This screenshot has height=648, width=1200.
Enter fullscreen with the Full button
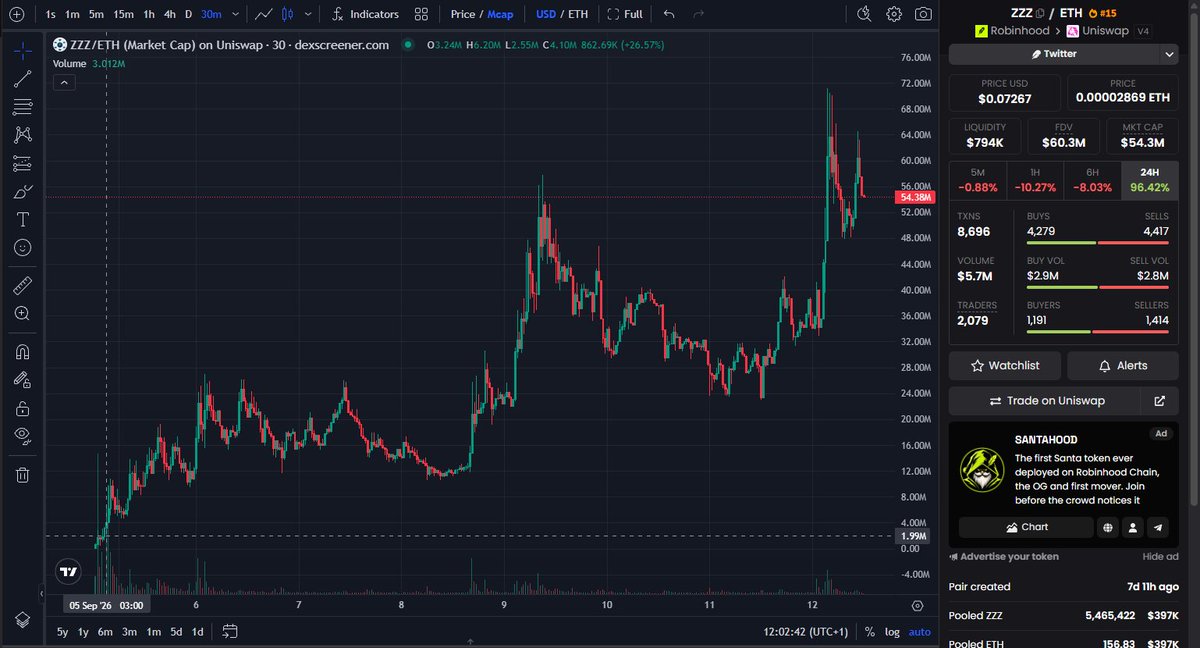tap(625, 14)
